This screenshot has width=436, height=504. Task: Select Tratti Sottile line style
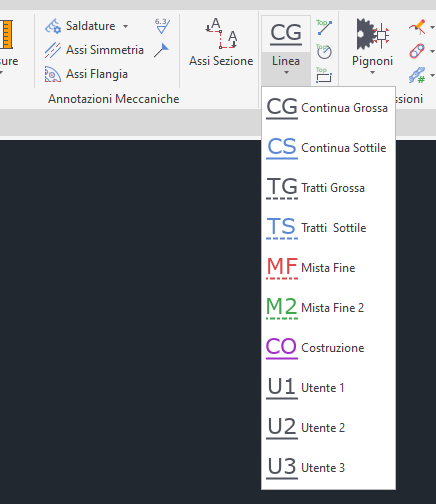328,228
